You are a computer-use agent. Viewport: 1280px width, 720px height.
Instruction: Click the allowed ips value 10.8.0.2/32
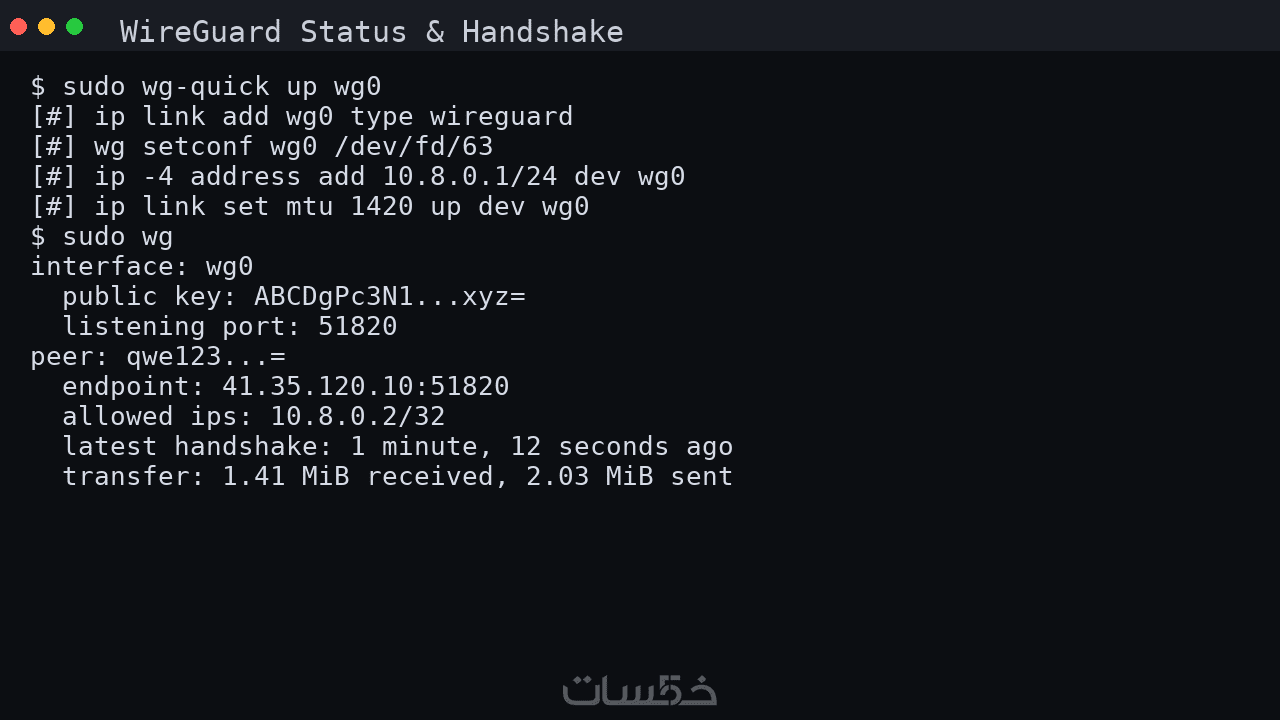click(358, 417)
